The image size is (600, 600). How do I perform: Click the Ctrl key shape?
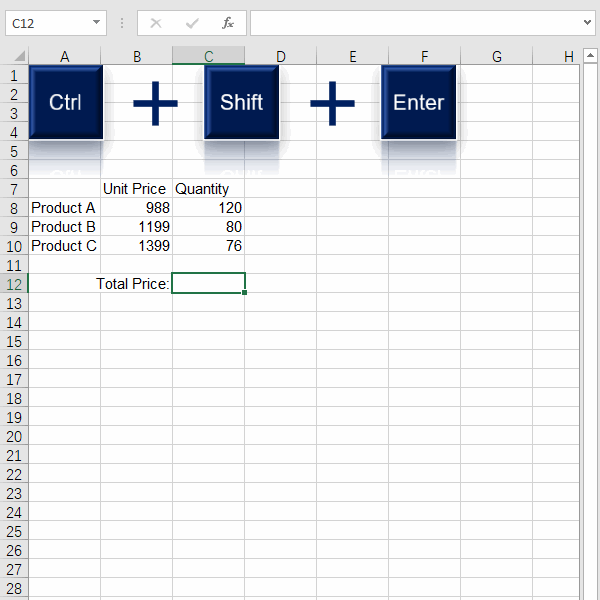[x=66, y=102]
